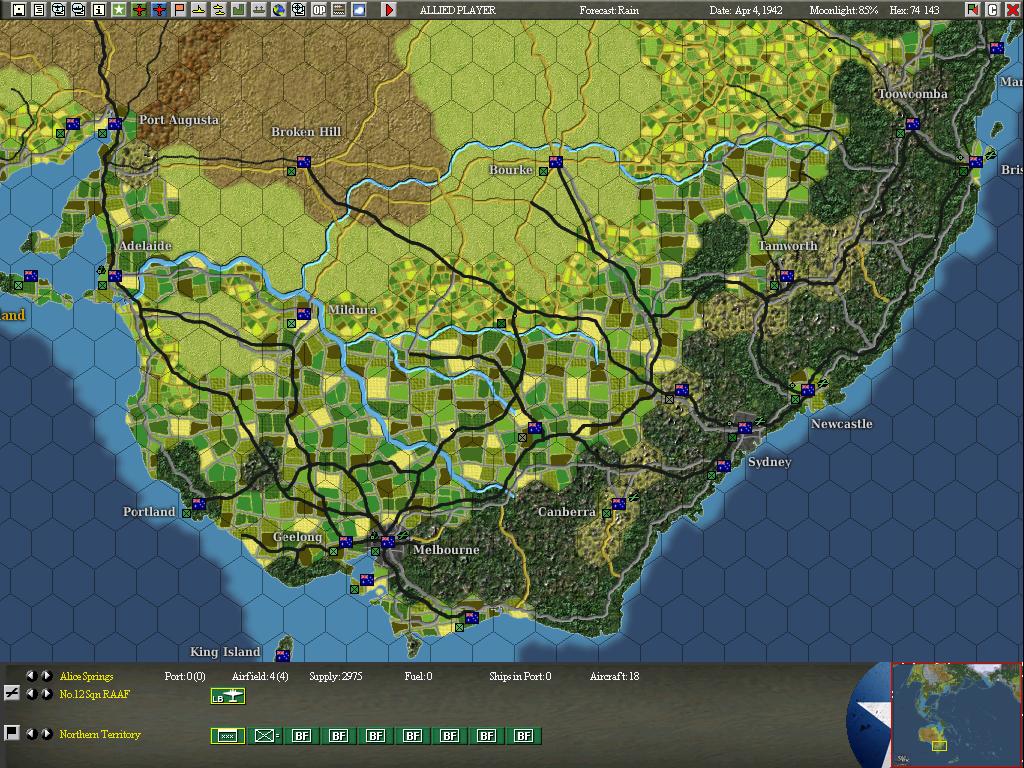Go to next base after Alice Springs
1024x768 pixels.
[46, 676]
